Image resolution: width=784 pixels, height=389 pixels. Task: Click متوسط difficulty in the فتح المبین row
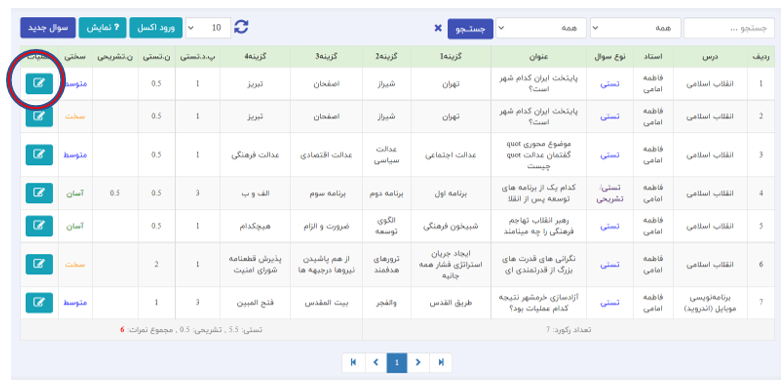(76, 302)
